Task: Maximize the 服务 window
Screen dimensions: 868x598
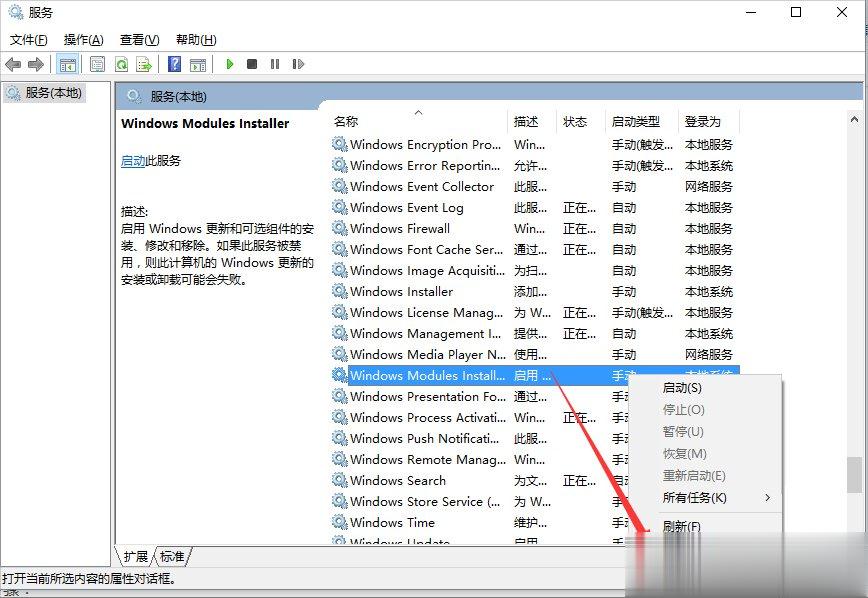Action: coord(796,12)
